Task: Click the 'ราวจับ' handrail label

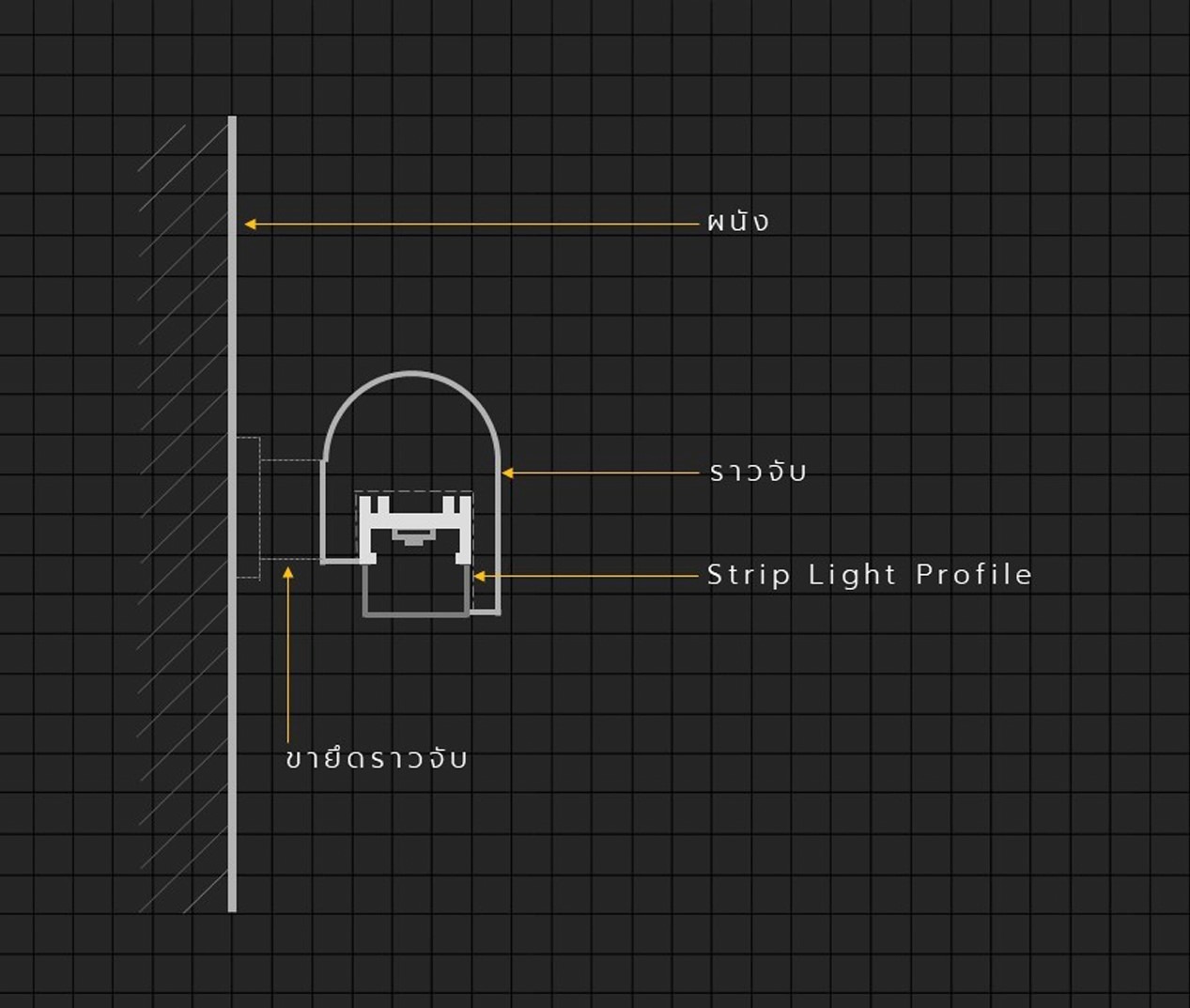Action: pyautogui.click(x=758, y=472)
